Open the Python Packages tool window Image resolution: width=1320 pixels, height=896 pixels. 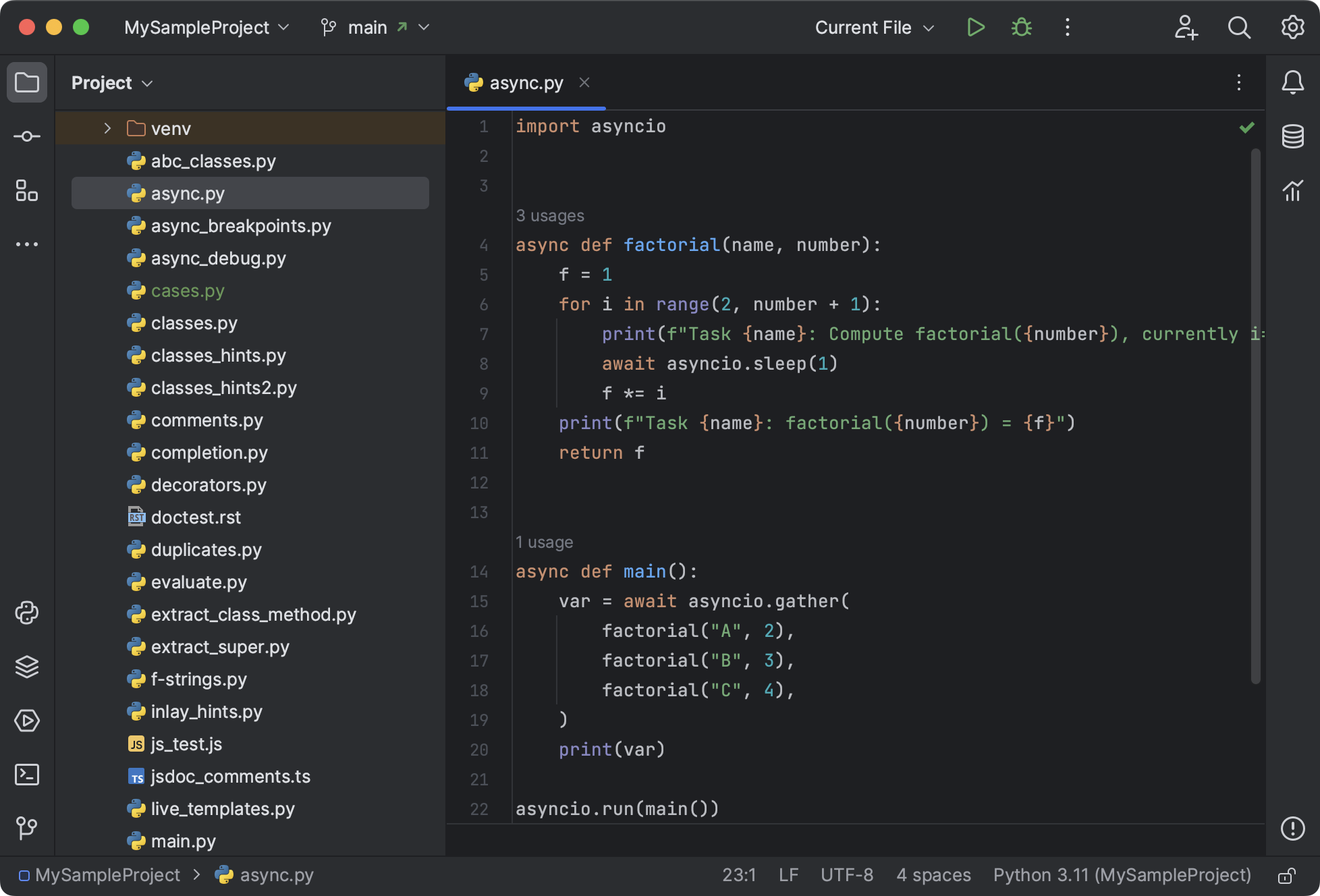click(27, 667)
